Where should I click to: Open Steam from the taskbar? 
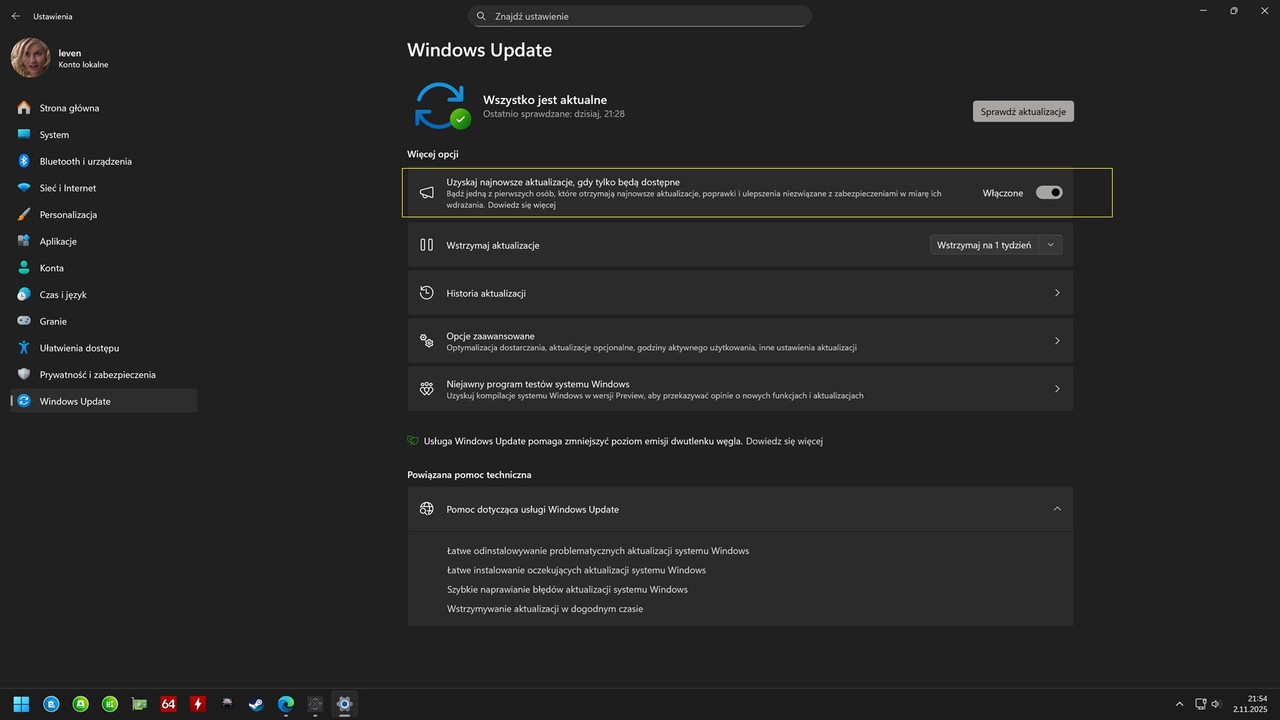(x=256, y=704)
